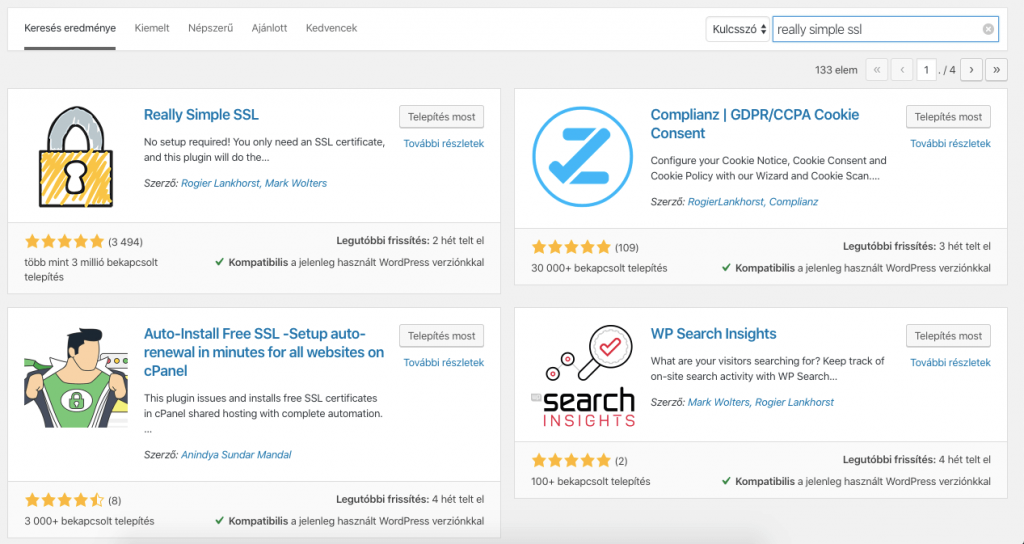The width and height of the screenshot is (1024, 544).
Task: Click Legutóbbi frissítés: 2 hét telt el
Action: (410, 241)
